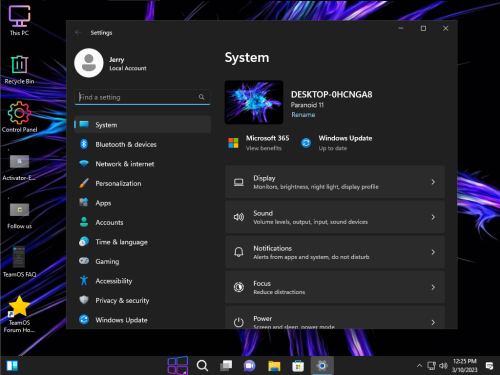Open the Chat app on the taskbar

click(249, 366)
